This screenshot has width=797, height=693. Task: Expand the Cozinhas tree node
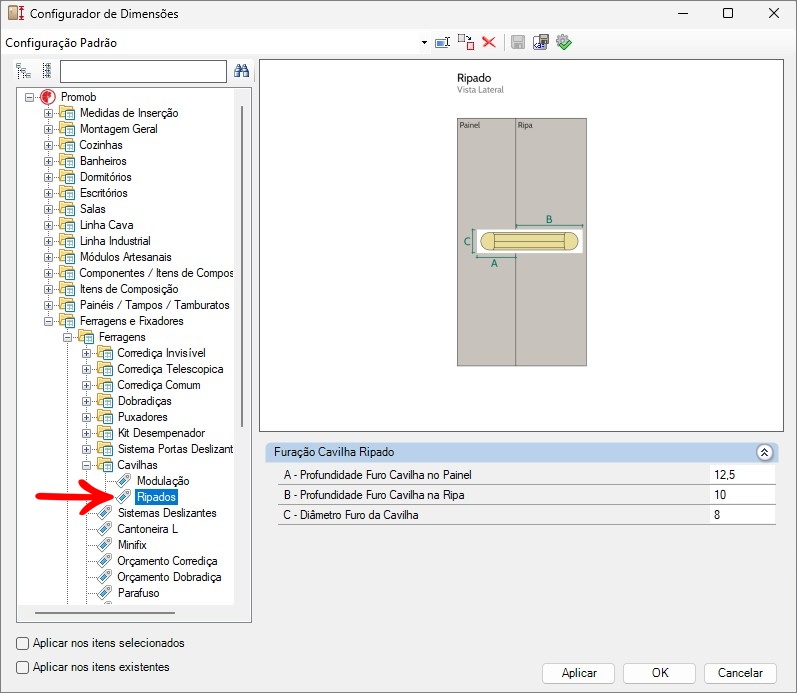(48, 145)
